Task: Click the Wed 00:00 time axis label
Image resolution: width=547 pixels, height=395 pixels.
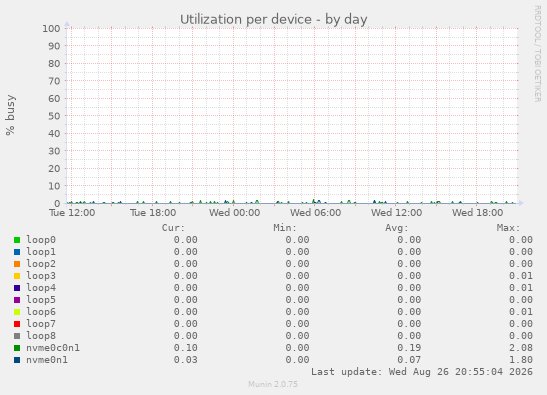Action: [234, 213]
